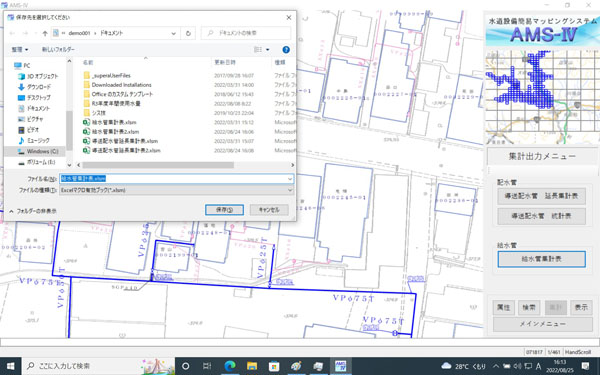Click the horizontal scrollbar in file list
The width and height of the screenshot is (600, 375).
pos(158,165)
